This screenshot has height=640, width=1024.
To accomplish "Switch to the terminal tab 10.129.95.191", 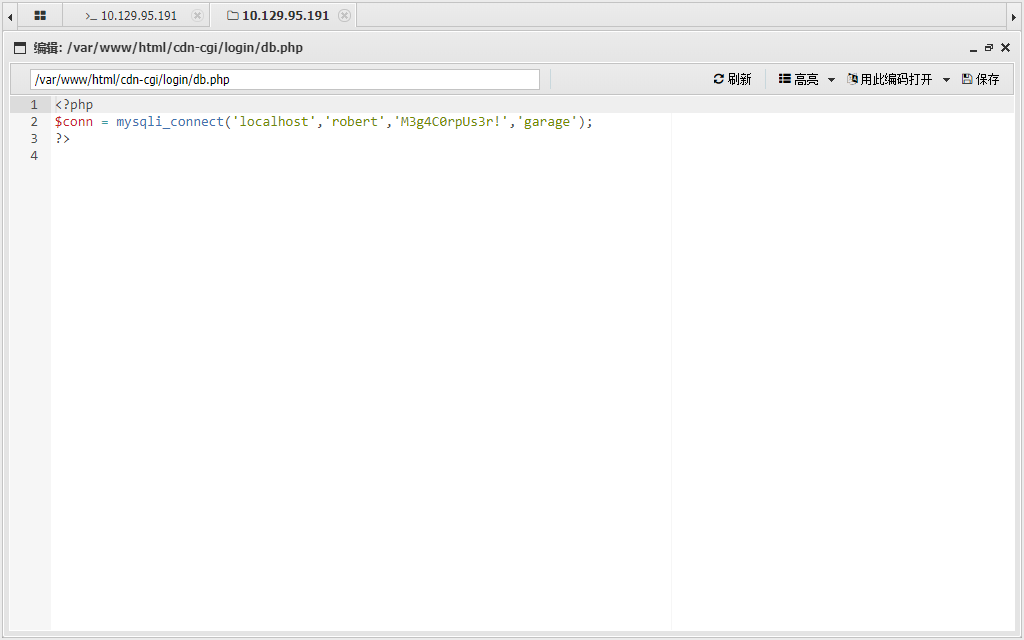I will pyautogui.click(x=138, y=15).
